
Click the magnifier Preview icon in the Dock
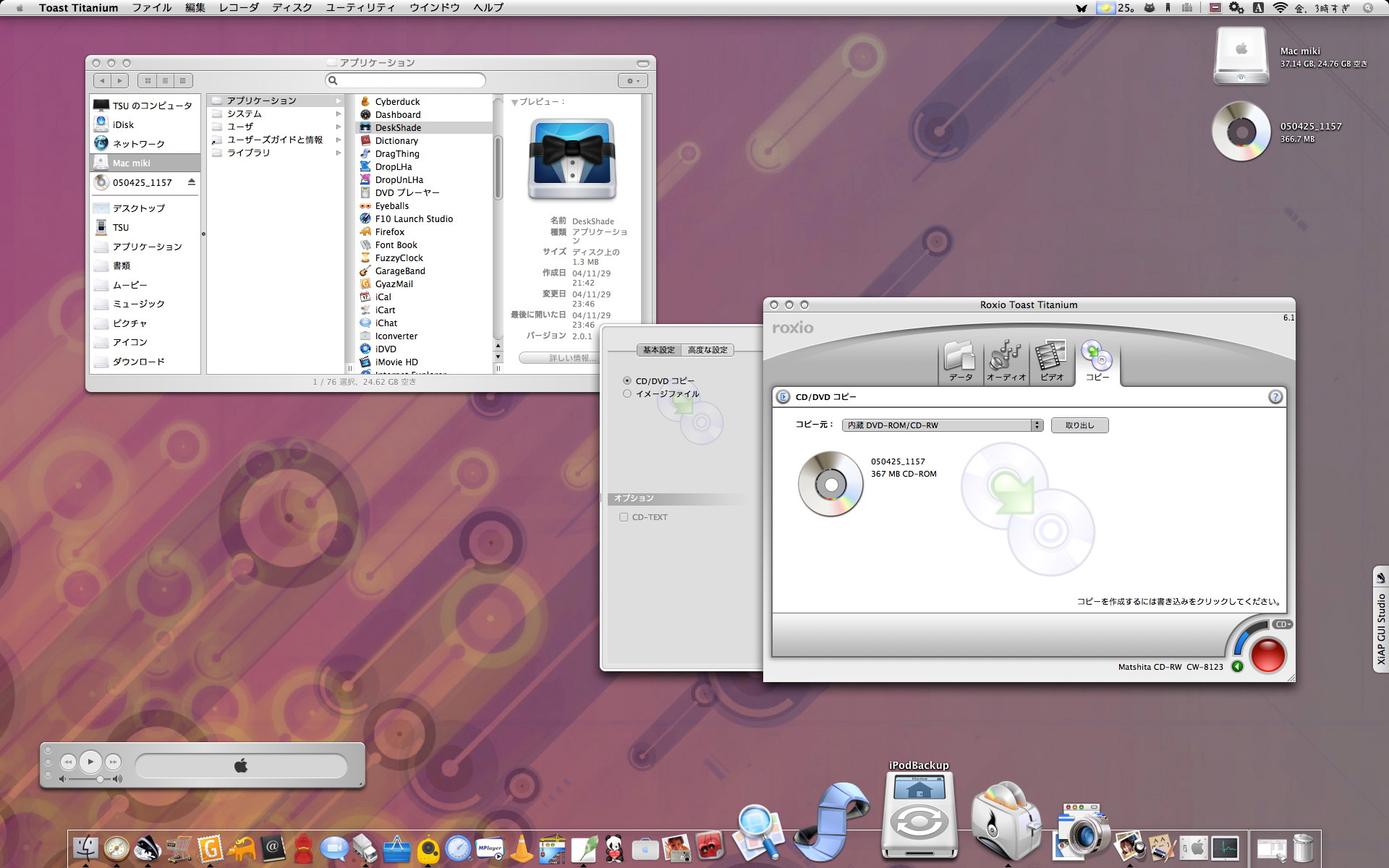[757, 832]
